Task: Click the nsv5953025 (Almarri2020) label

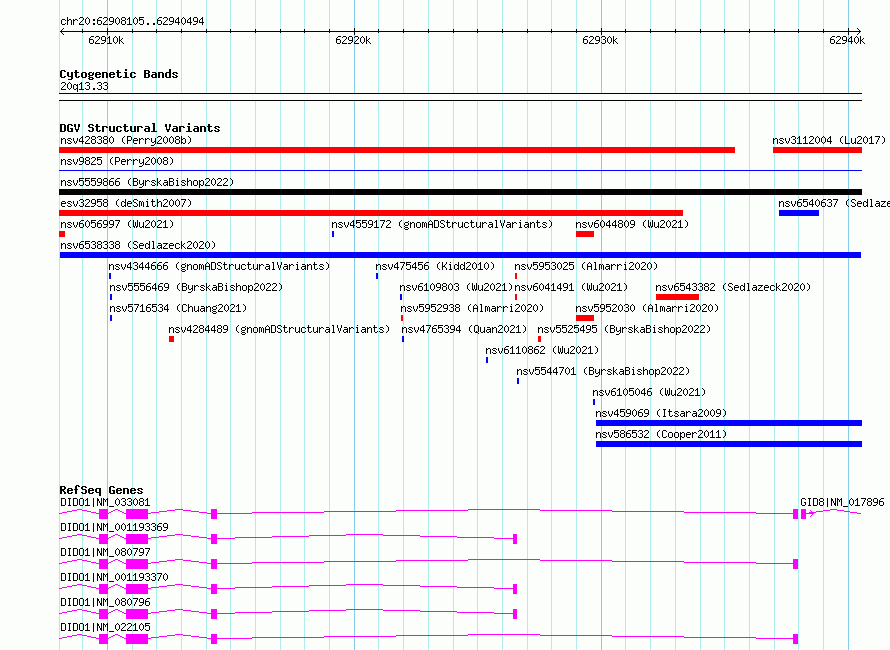Action: [586, 266]
